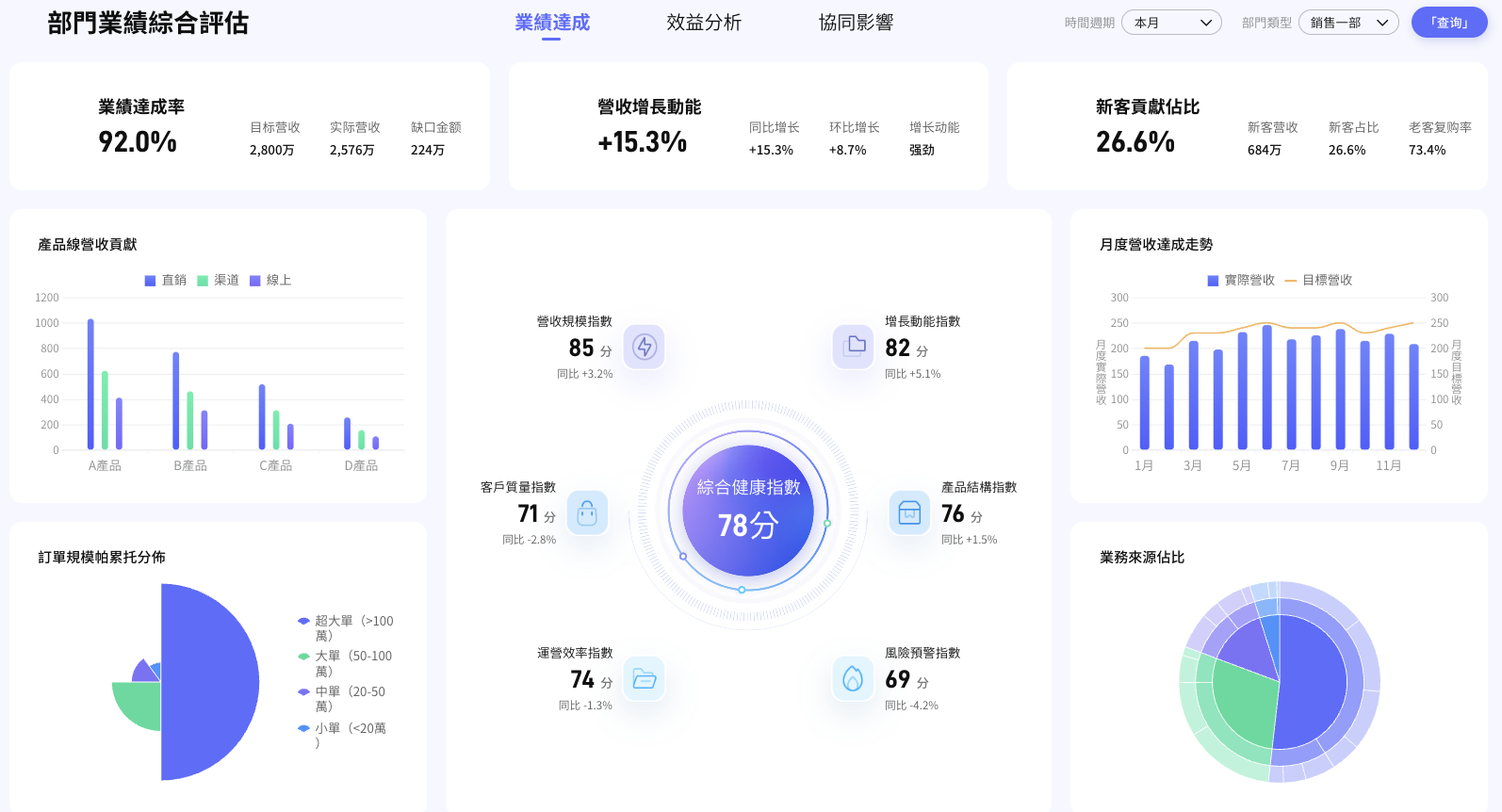The image size is (1502, 812).
Task: Click the 同比 +3.2% text
Action: point(585,374)
